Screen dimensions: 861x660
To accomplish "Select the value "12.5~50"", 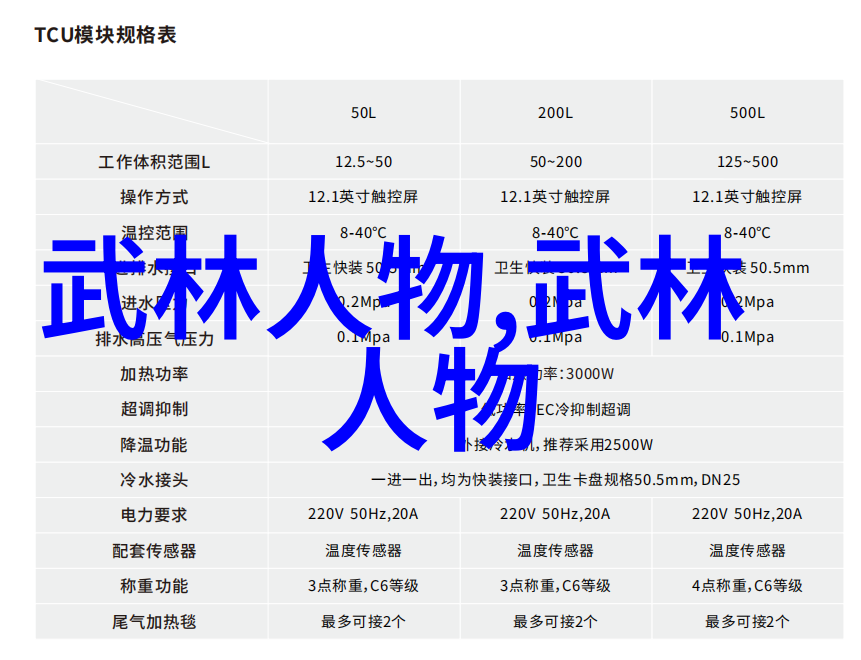I will [x=364, y=162].
